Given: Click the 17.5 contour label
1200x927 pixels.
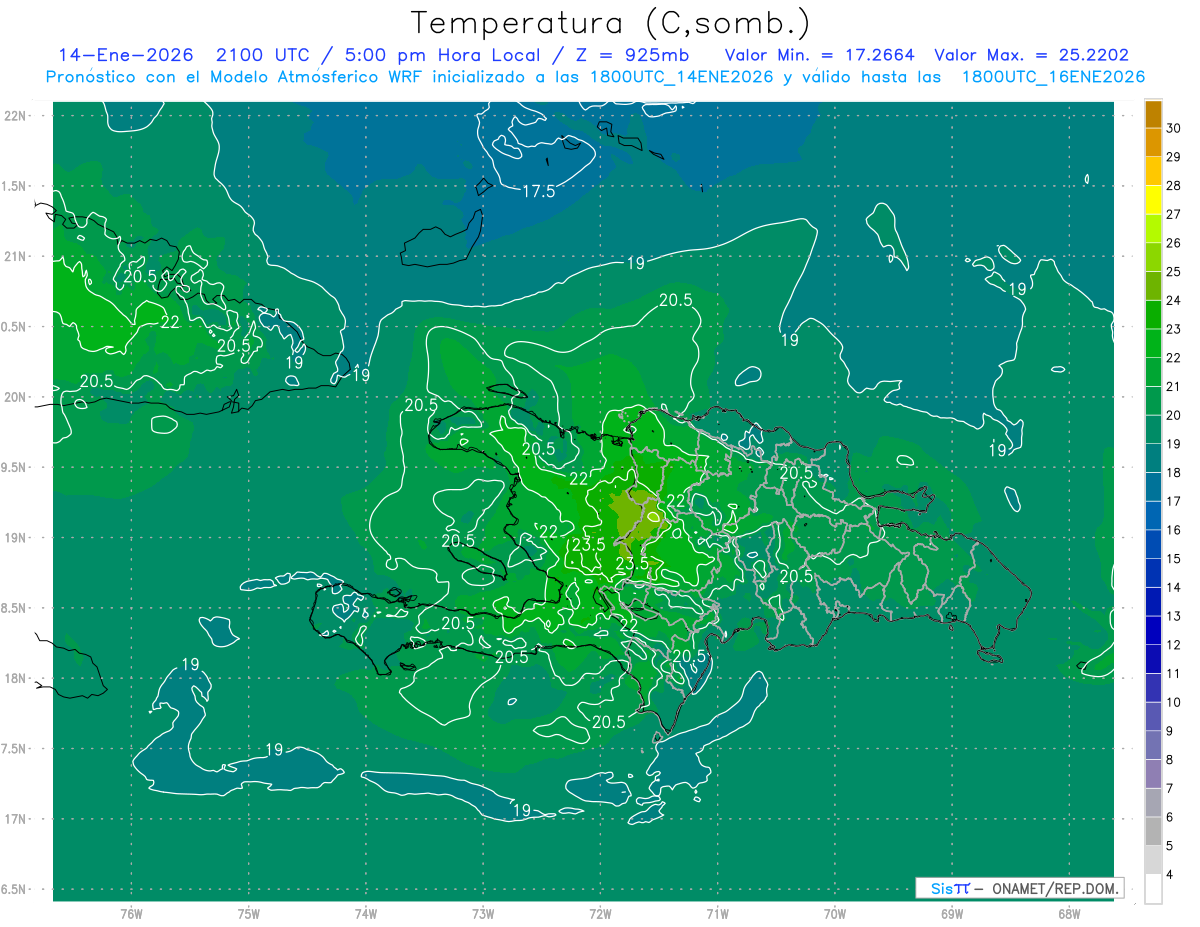Looking at the screenshot, I should coord(539,191).
